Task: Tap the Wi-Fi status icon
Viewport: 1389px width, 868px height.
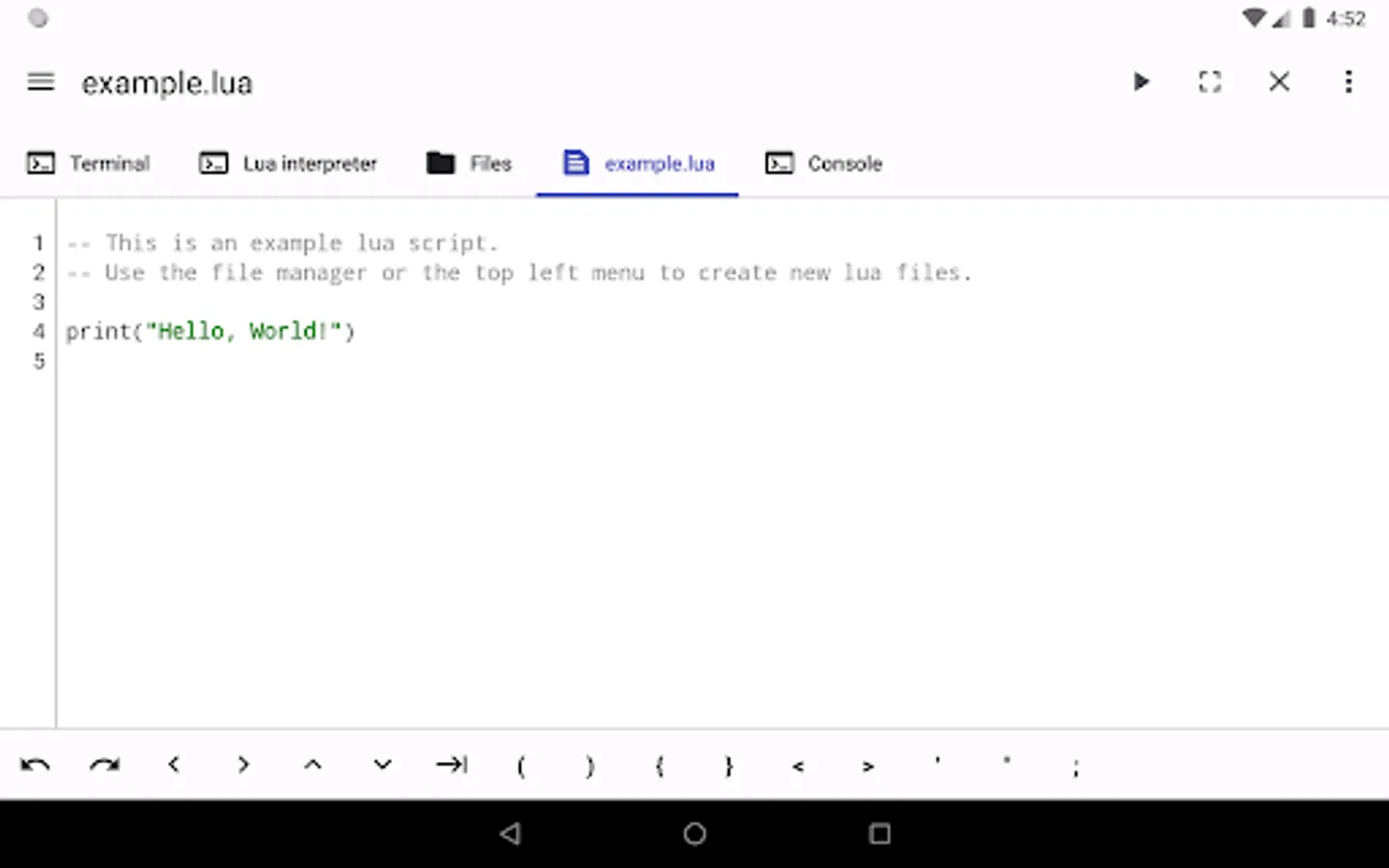Action: click(x=1254, y=18)
